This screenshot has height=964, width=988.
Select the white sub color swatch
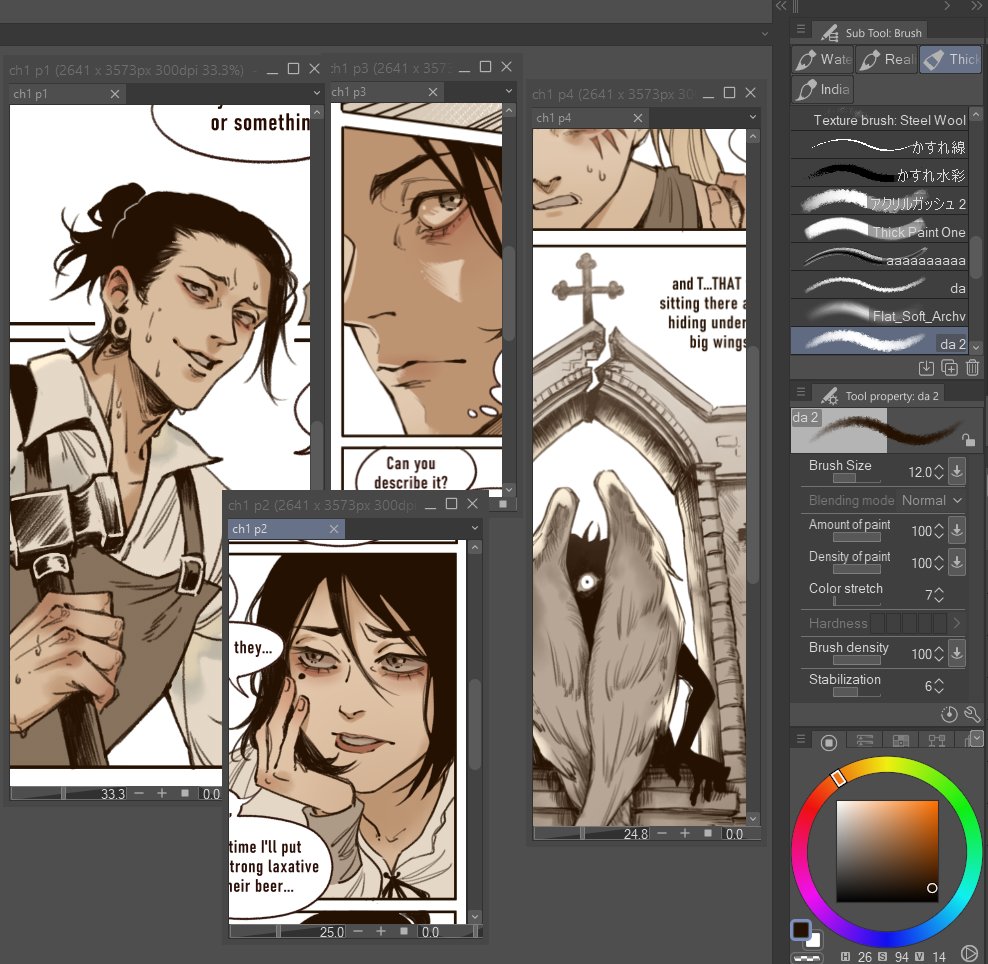[x=815, y=941]
